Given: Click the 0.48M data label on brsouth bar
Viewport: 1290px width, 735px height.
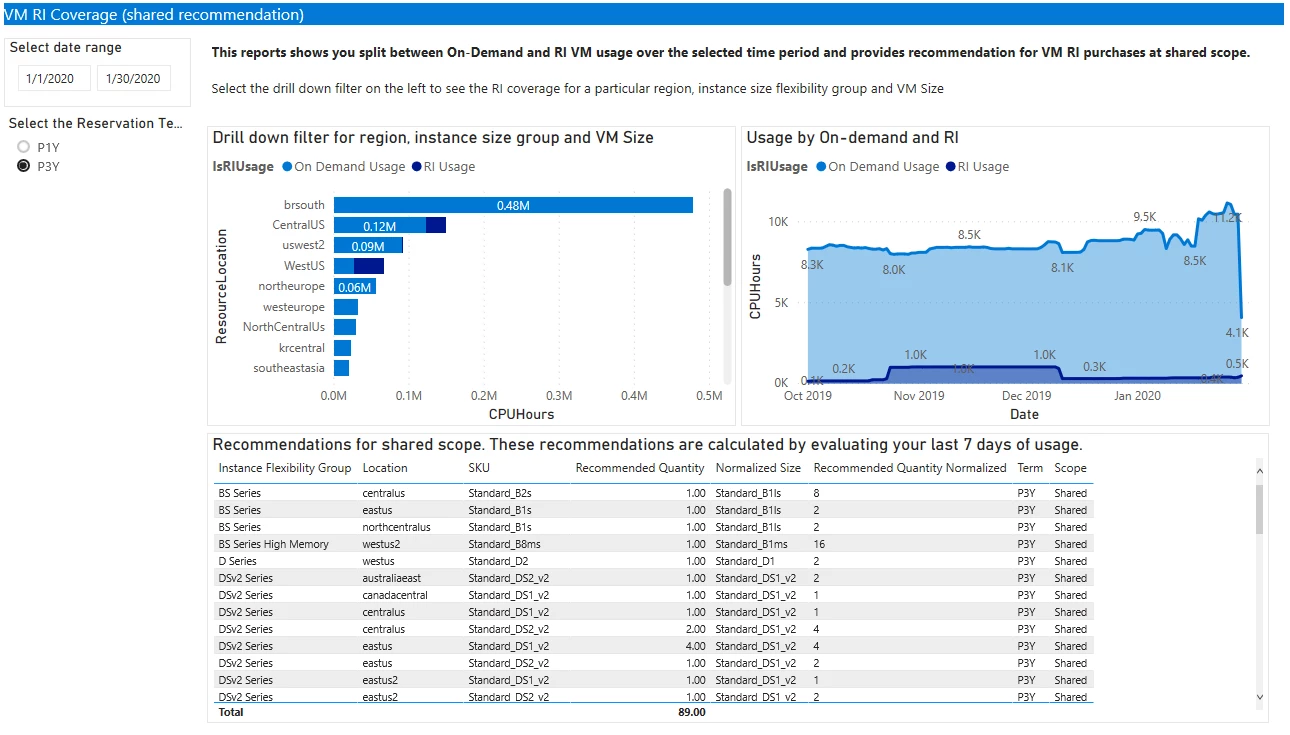Looking at the screenshot, I should (x=513, y=205).
